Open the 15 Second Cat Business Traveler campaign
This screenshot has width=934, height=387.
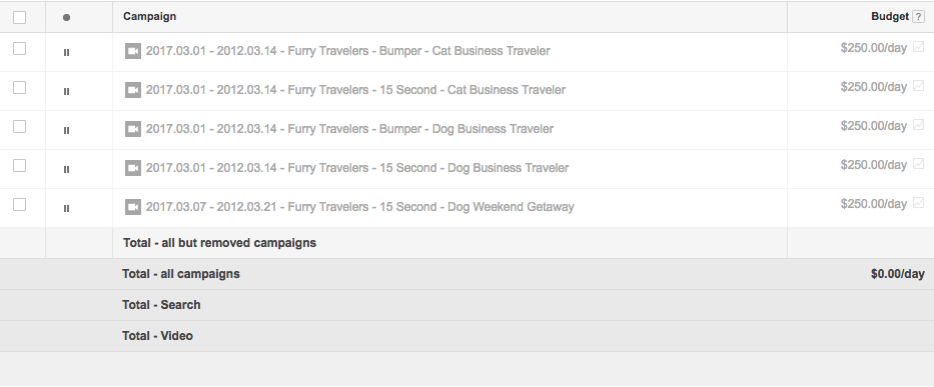(x=356, y=90)
